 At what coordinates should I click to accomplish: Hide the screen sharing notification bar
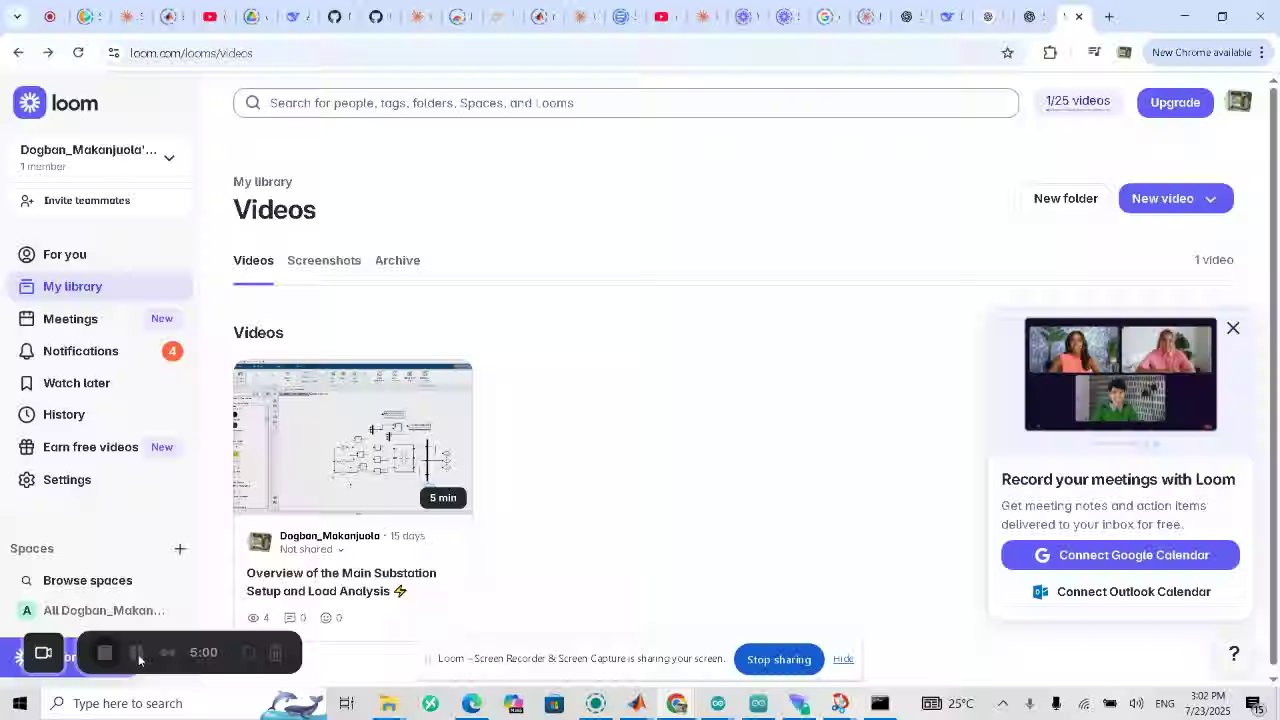pyautogui.click(x=843, y=659)
